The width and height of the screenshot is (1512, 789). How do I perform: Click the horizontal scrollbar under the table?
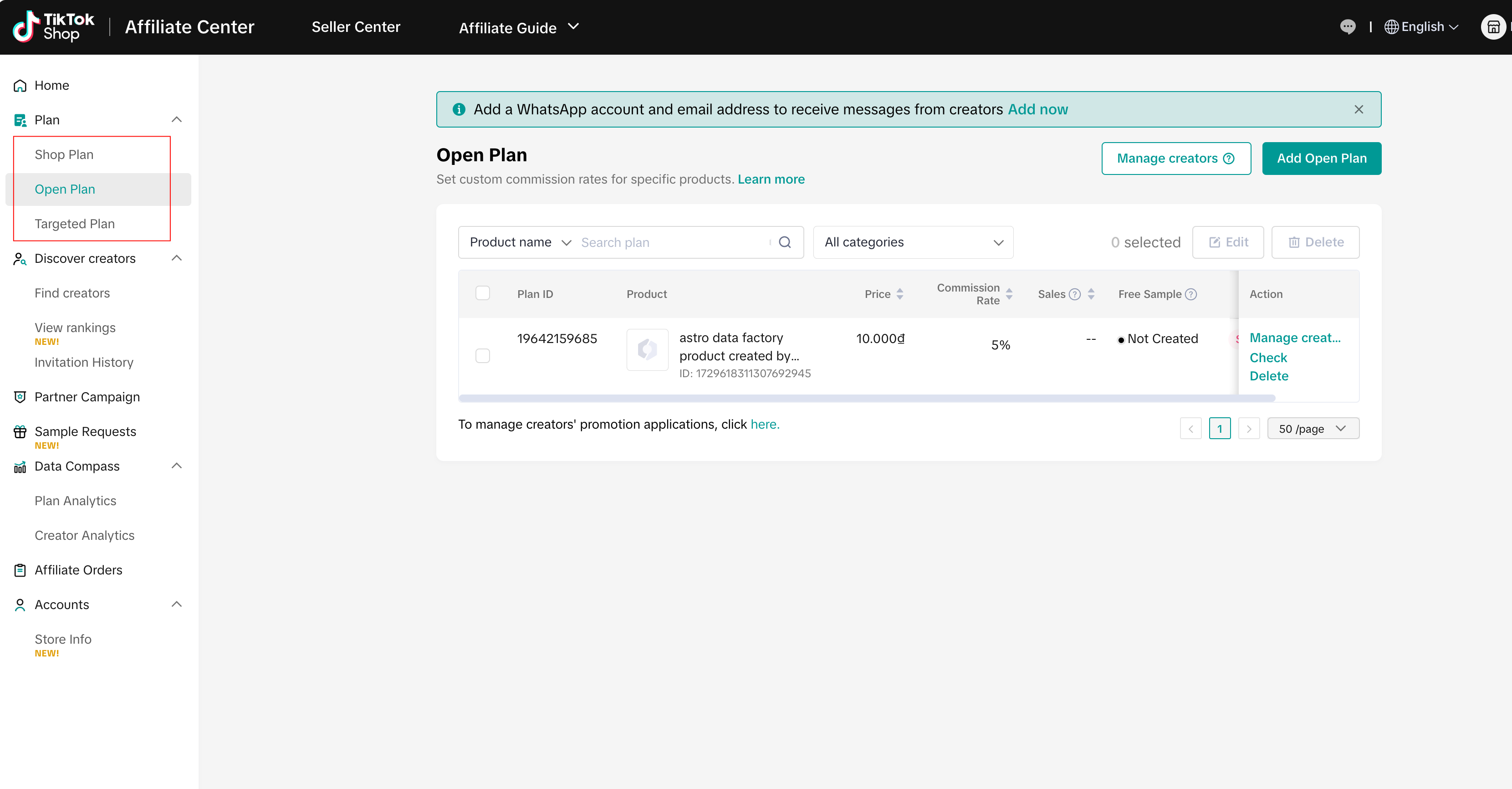866,399
